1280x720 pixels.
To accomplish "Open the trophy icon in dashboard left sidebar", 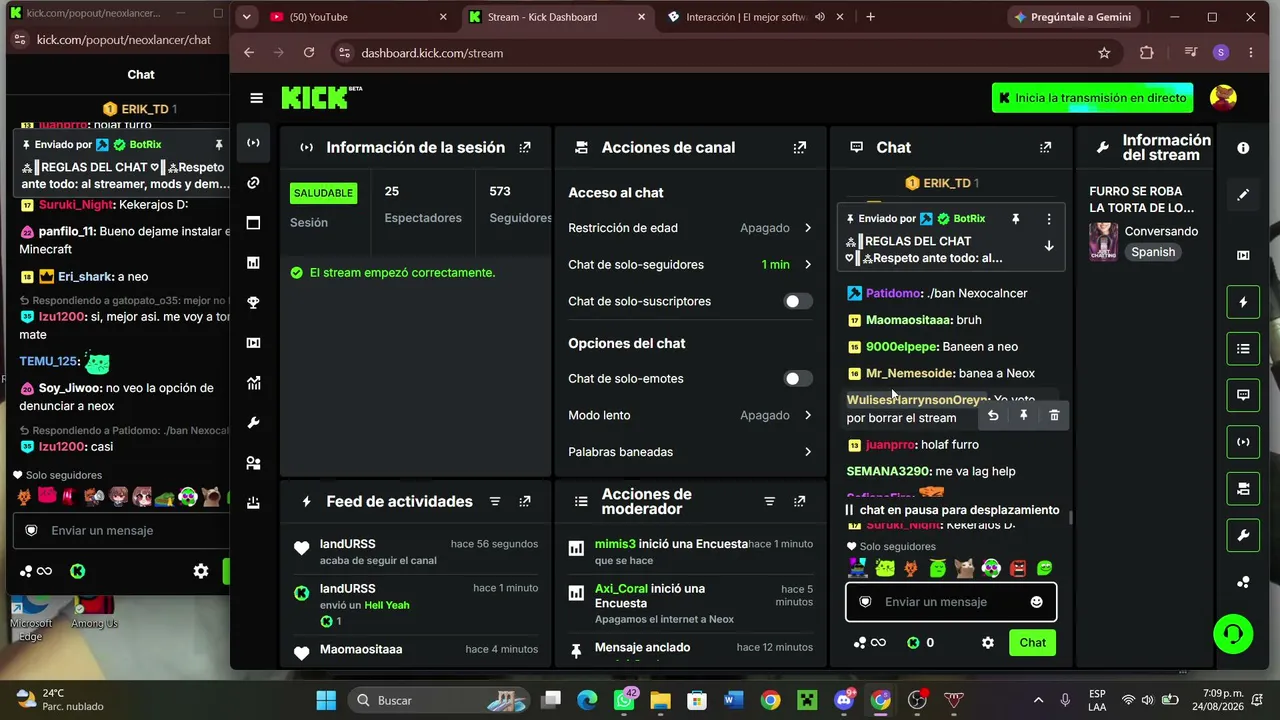I will coord(253,303).
